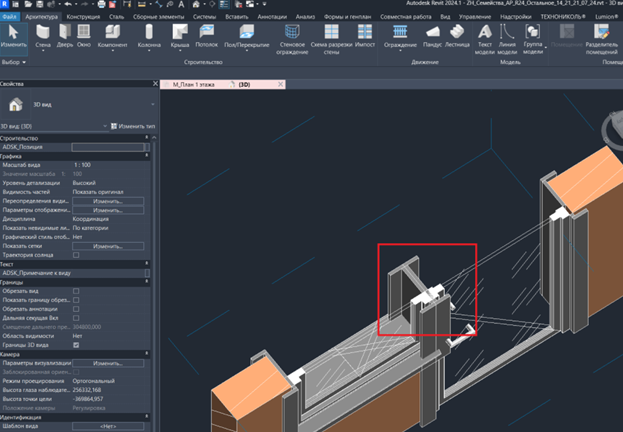The width and height of the screenshot is (623, 432).
Task: Select the Стеновое ограждение curtain system tool
Action: (x=292, y=39)
